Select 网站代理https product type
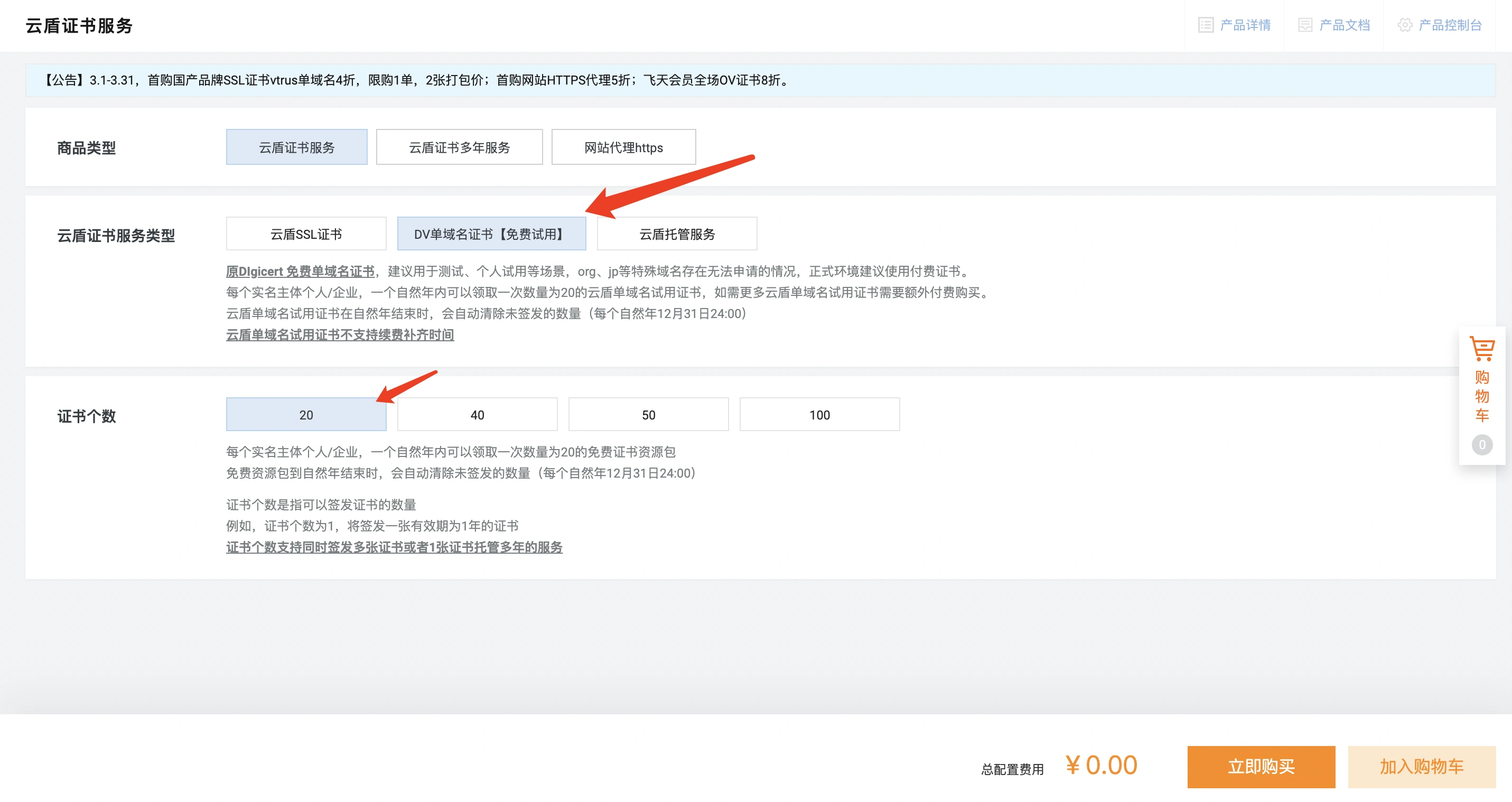This screenshot has width=1512, height=802. tap(623, 147)
